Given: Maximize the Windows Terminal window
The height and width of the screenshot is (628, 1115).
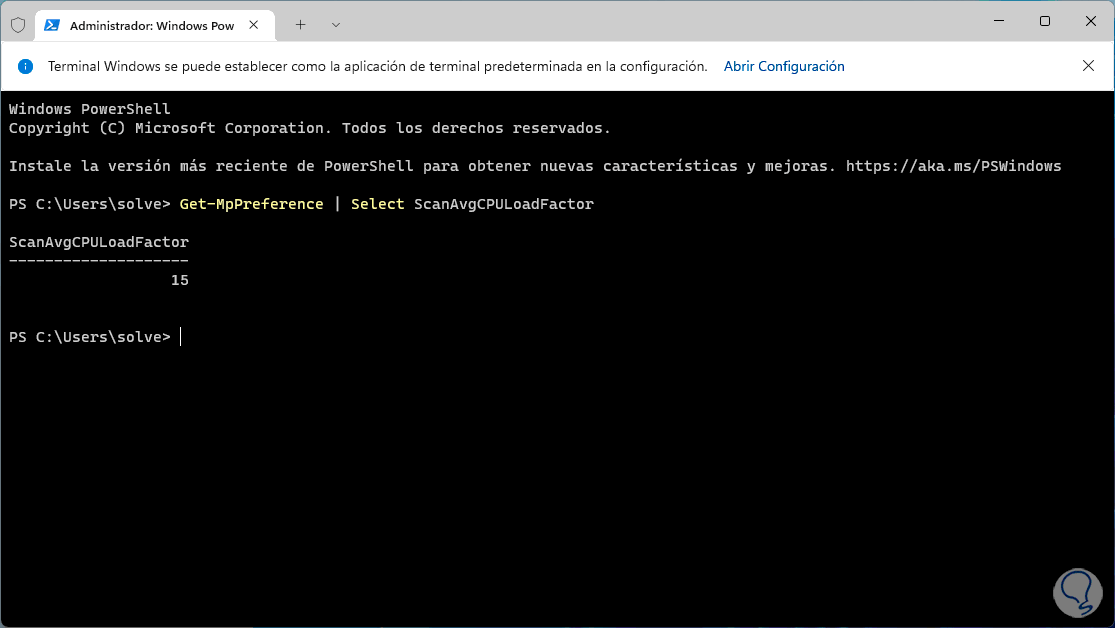Looking at the screenshot, I should point(1045,21).
